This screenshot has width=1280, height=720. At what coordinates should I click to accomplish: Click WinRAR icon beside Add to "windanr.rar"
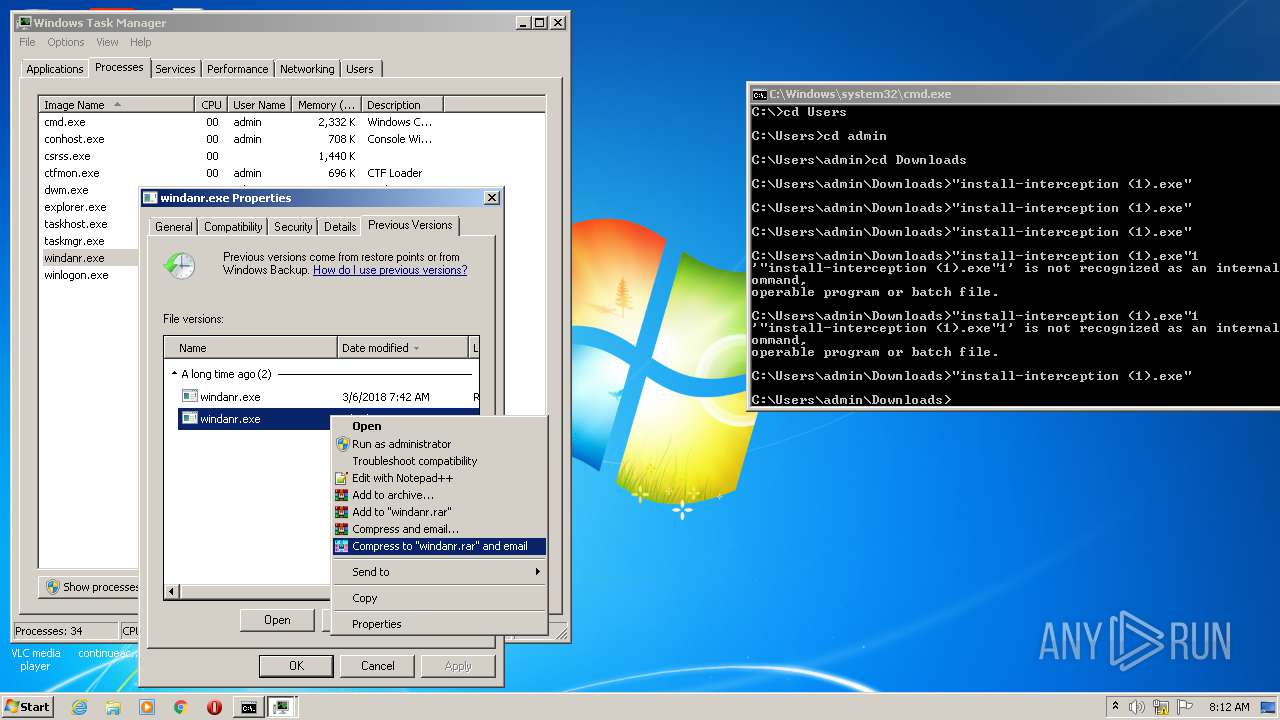(342, 512)
